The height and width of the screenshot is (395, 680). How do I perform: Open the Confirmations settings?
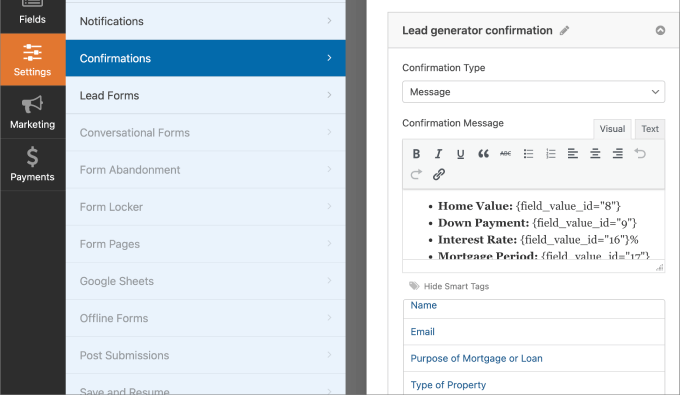click(206, 58)
